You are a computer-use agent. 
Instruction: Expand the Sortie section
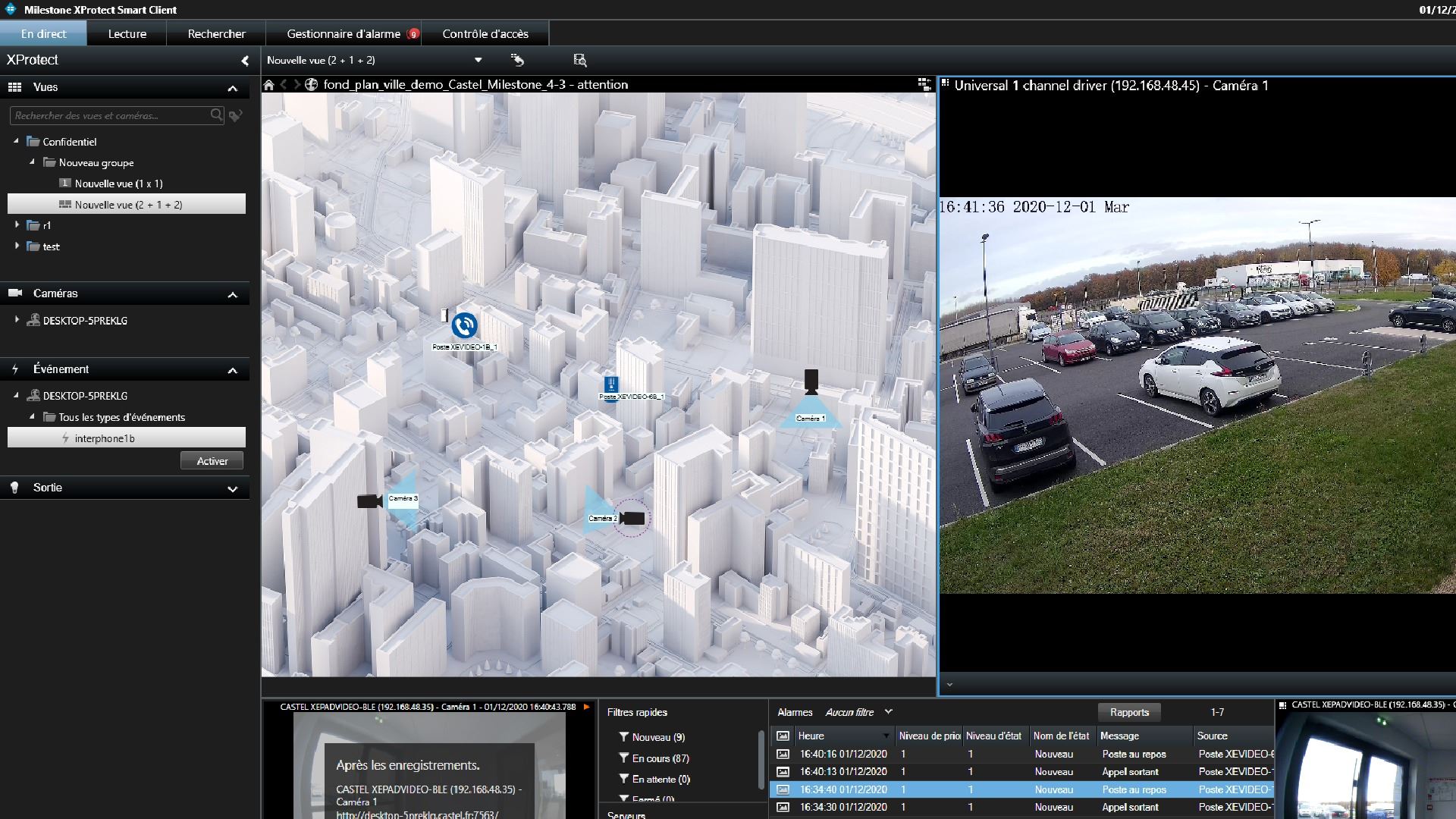(233, 489)
